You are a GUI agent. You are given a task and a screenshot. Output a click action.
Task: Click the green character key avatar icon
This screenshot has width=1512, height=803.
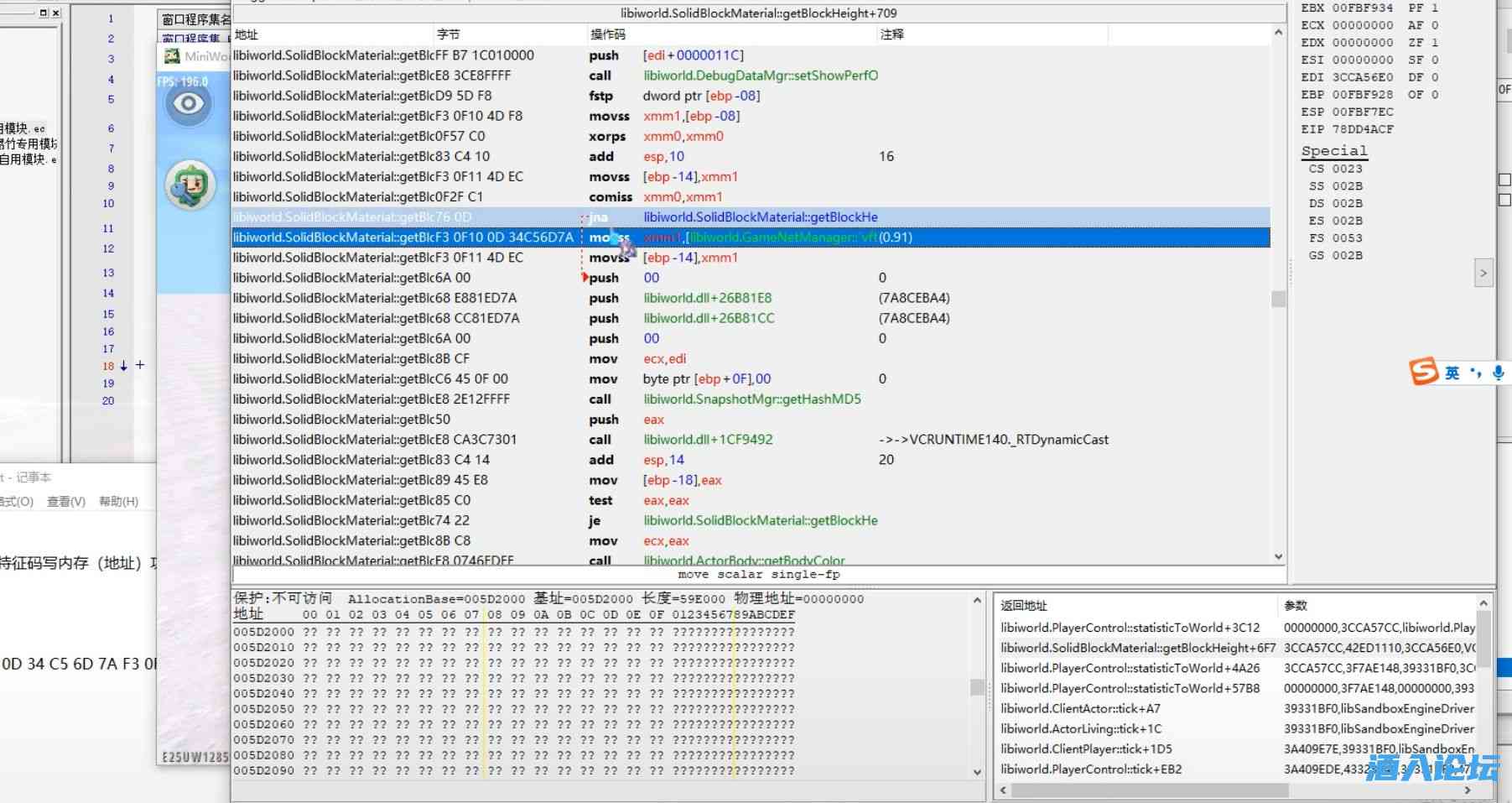pos(190,185)
